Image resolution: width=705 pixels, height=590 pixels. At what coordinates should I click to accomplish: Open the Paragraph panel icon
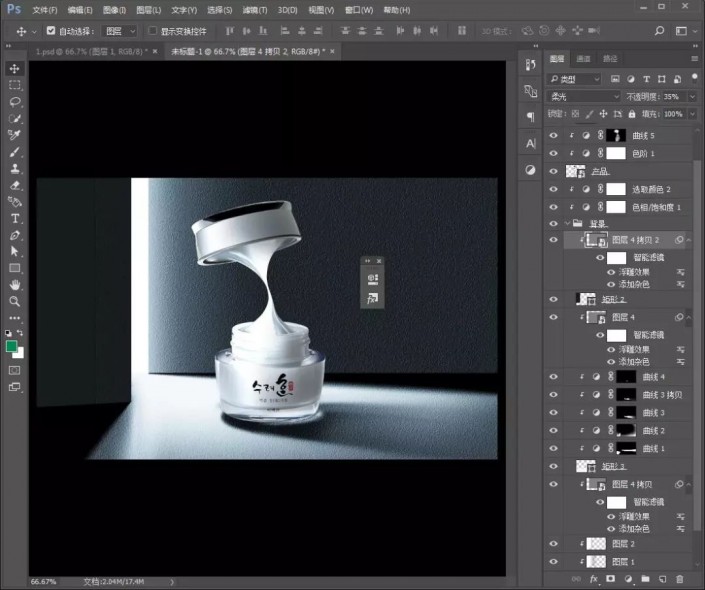point(531,117)
